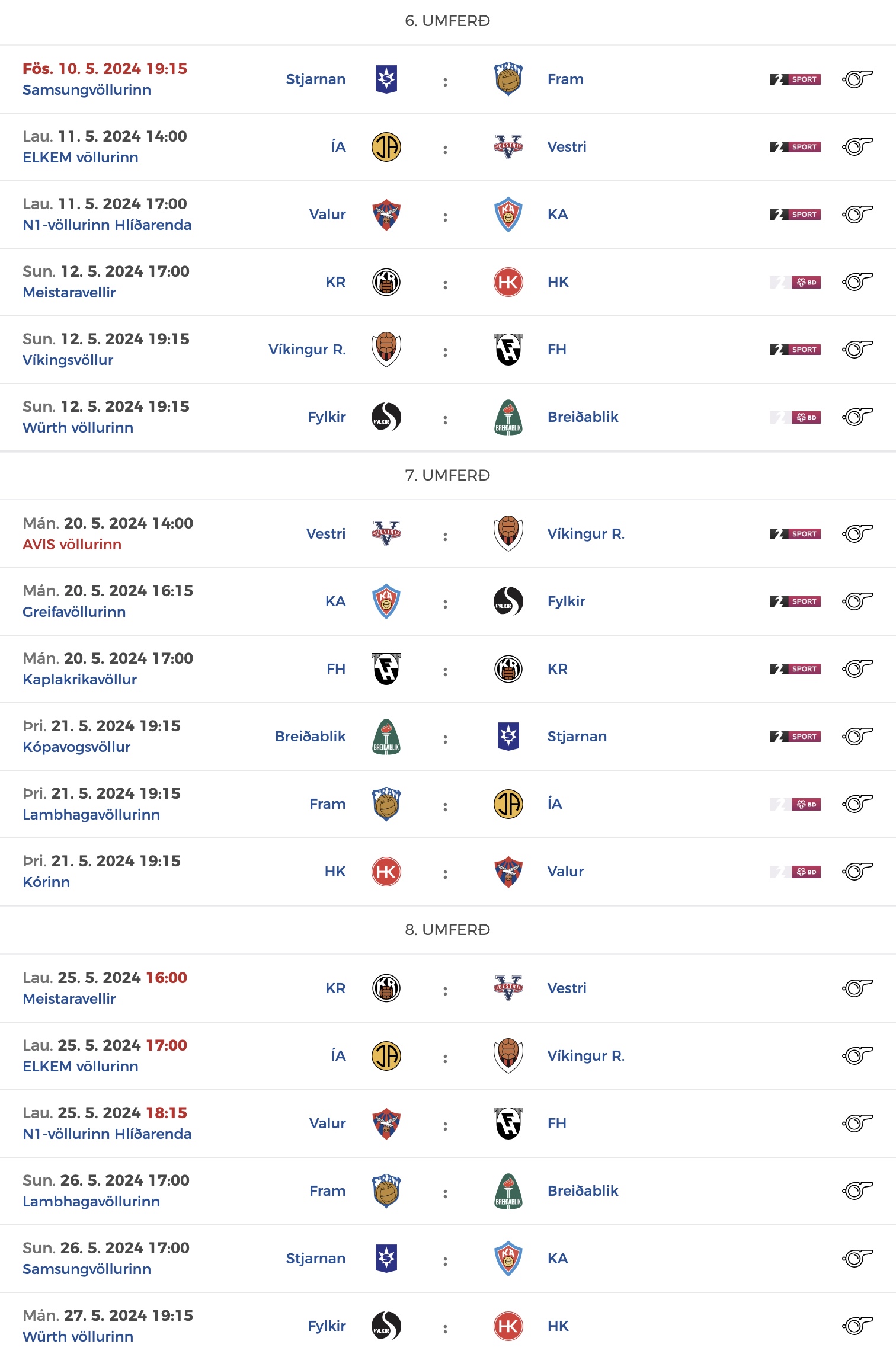Open the Kaplakrikavöllur venue link
The height and width of the screenshot is (1357, 896).
tap(79, 680)
